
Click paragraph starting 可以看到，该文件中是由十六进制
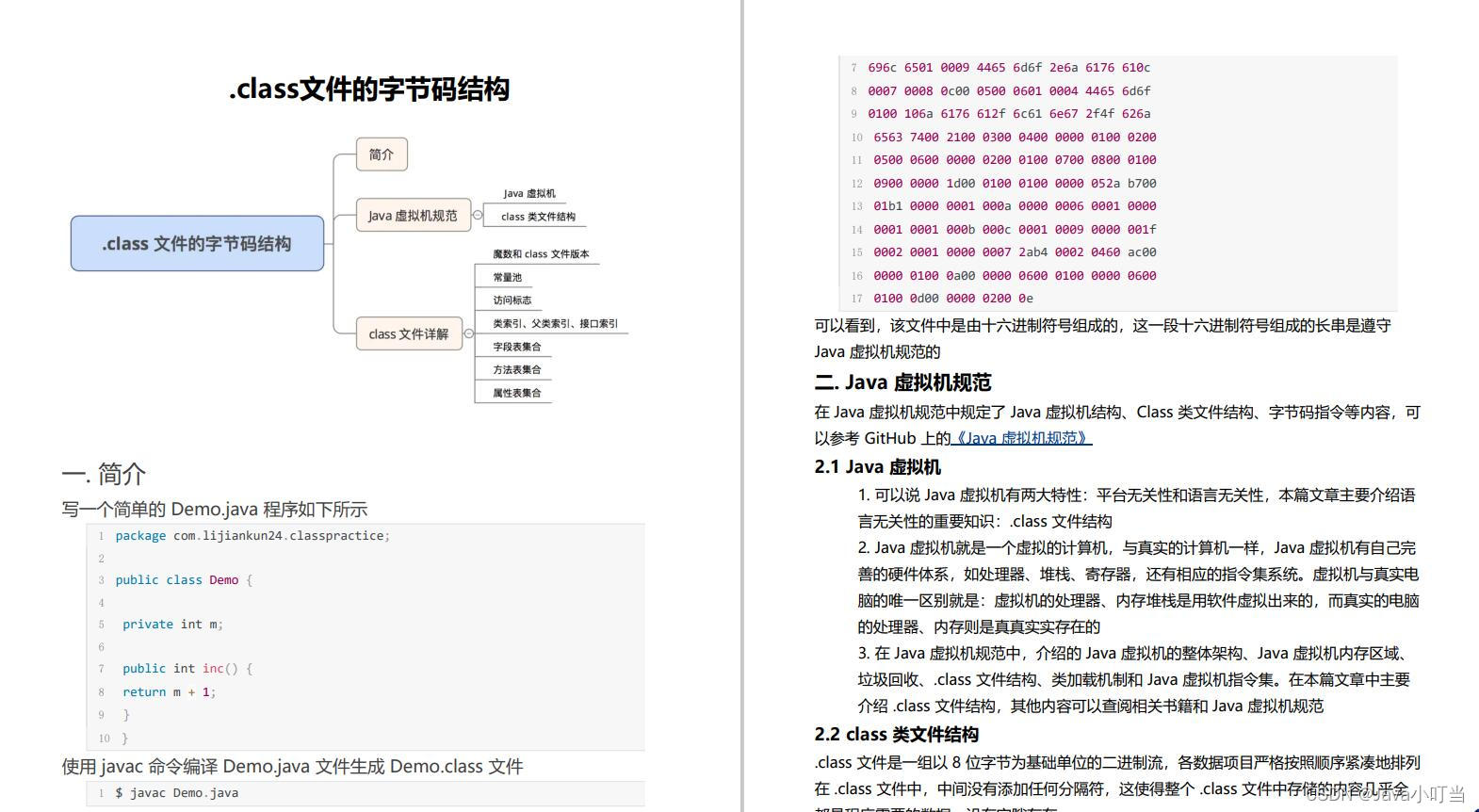[1102, 339]
